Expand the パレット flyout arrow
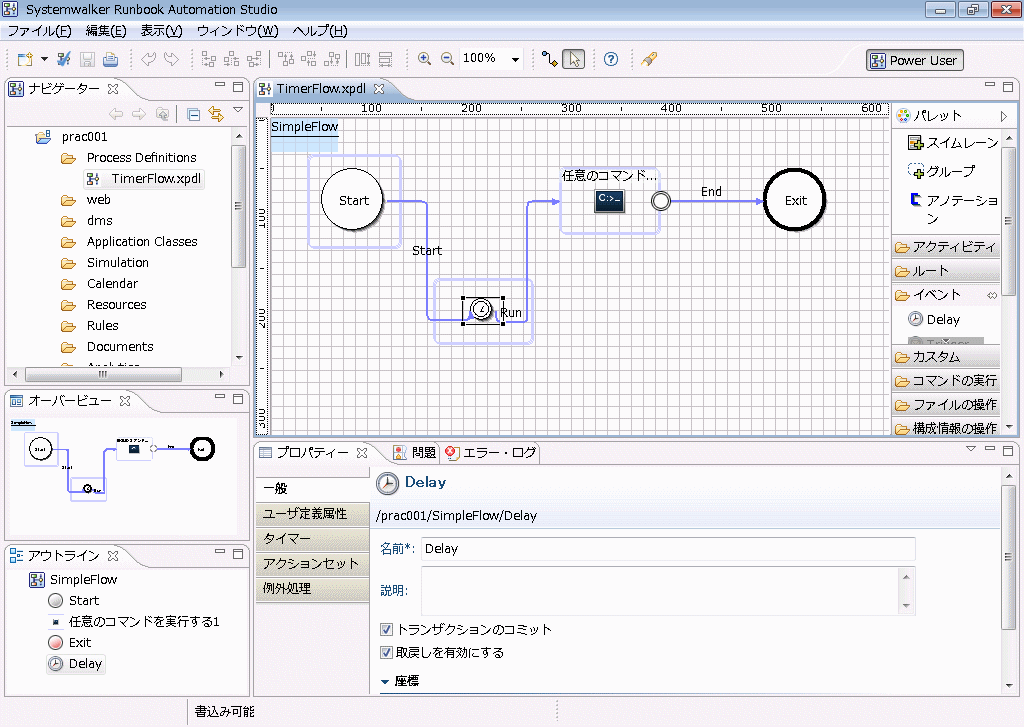The image size is (1024, 727). [1004, 116]
